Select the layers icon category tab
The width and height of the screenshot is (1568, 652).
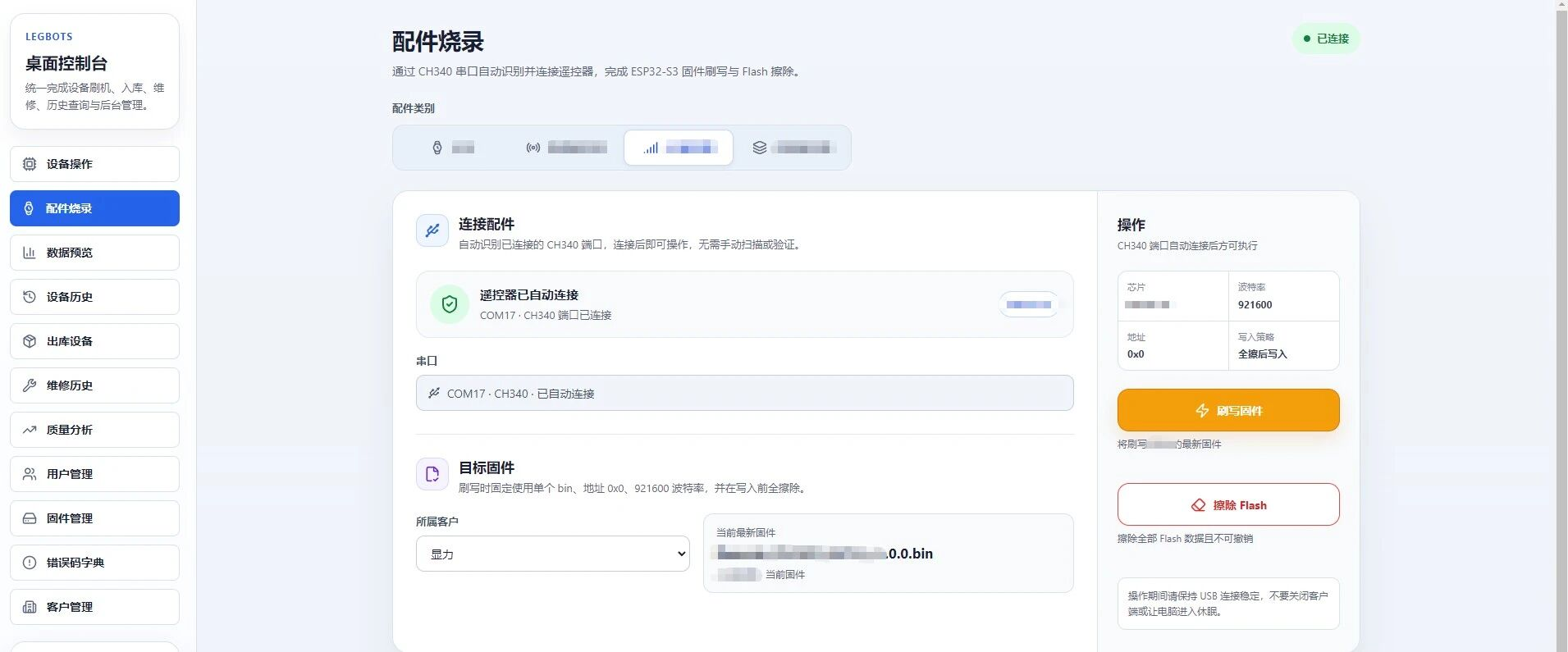click(793, 148)
